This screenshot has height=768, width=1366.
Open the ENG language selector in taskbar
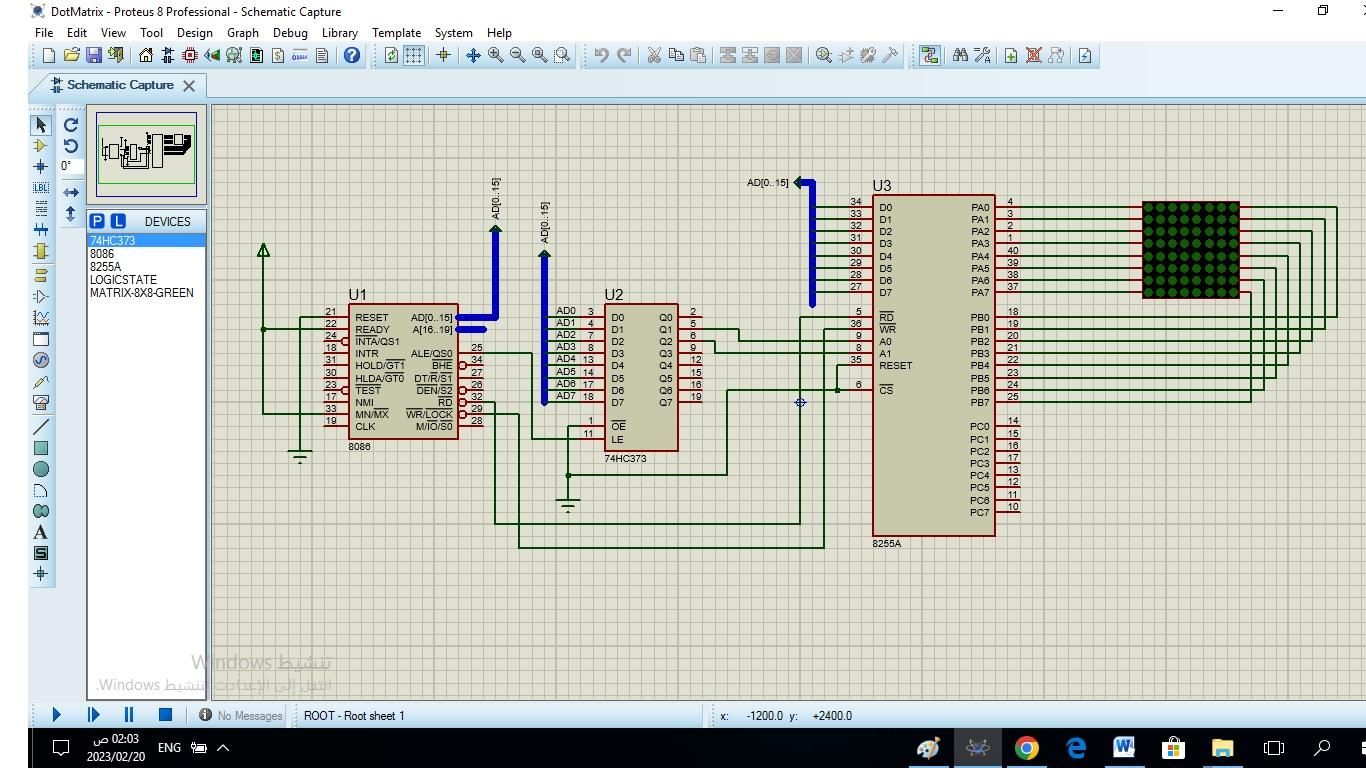click(168, 748)
